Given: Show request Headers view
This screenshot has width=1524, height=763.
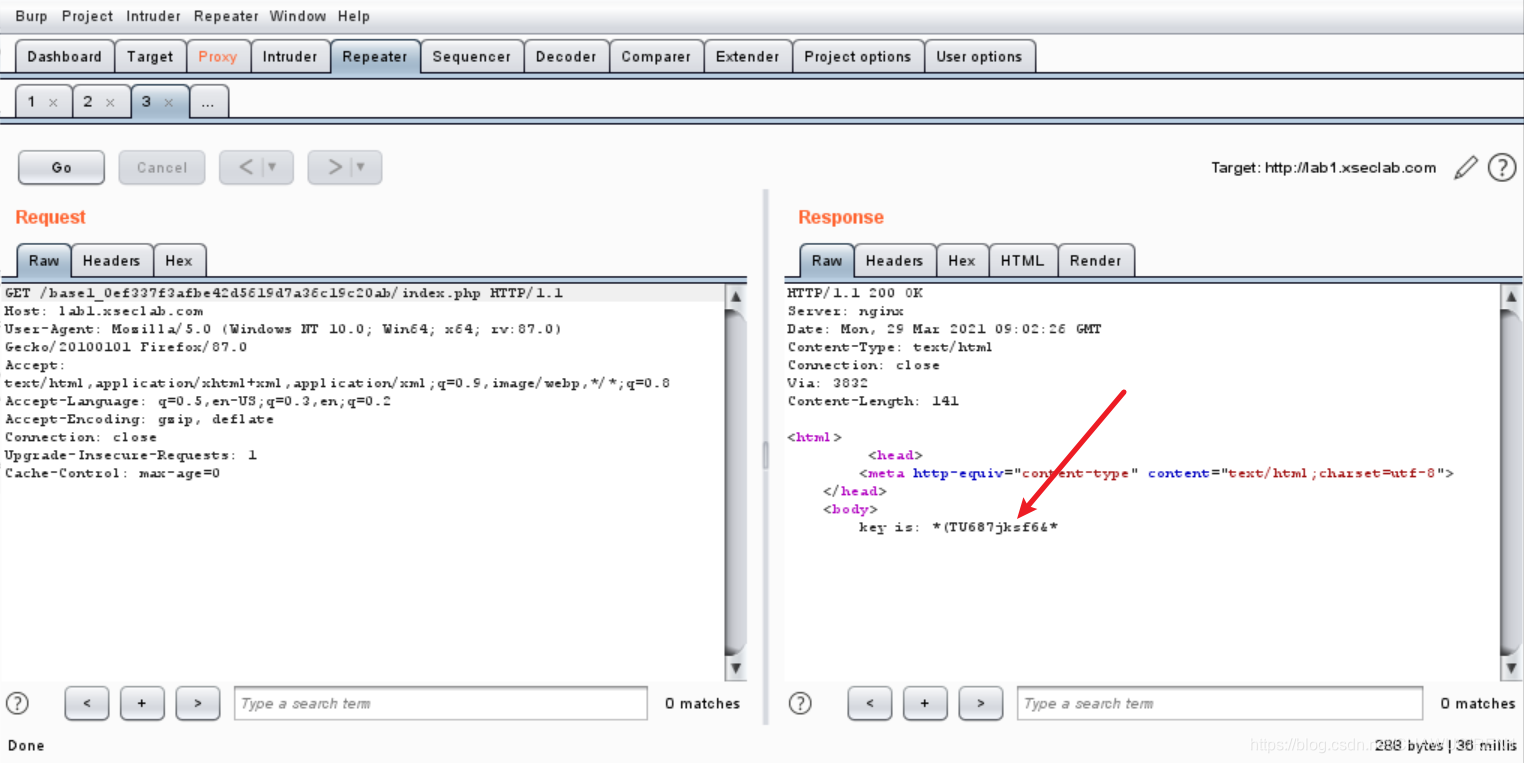Looking at the screenshot, I should [111, 260].
